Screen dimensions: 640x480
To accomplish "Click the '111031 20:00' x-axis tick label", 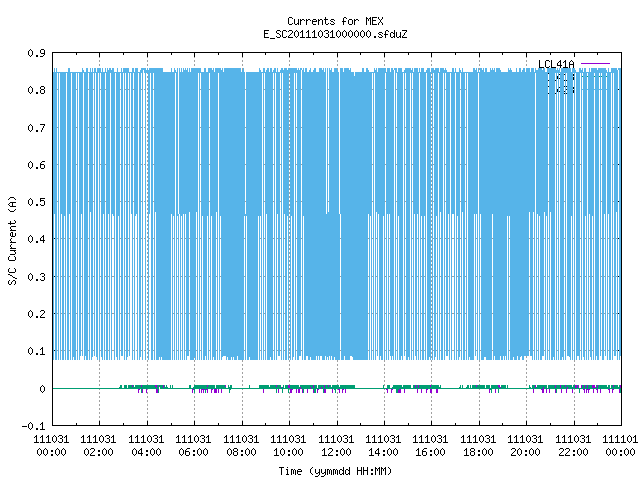I will click(525, 446).
